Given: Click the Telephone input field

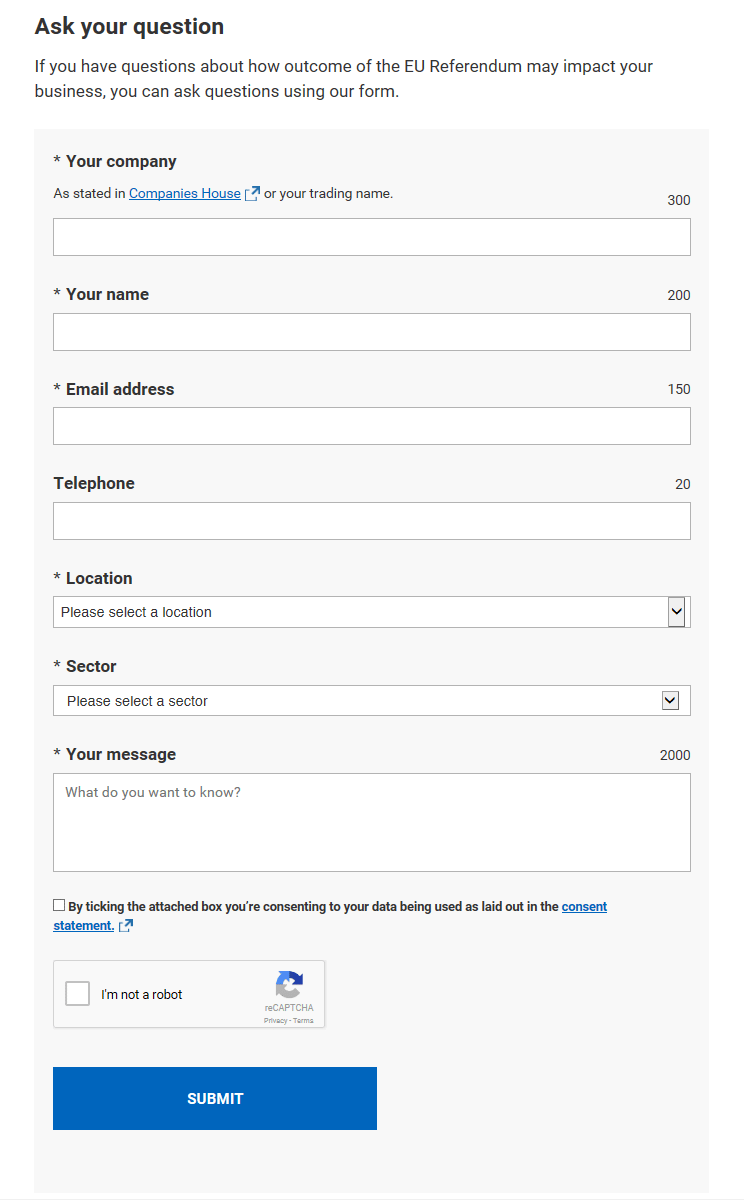Looking at the screenshot, I should point(372,521).
